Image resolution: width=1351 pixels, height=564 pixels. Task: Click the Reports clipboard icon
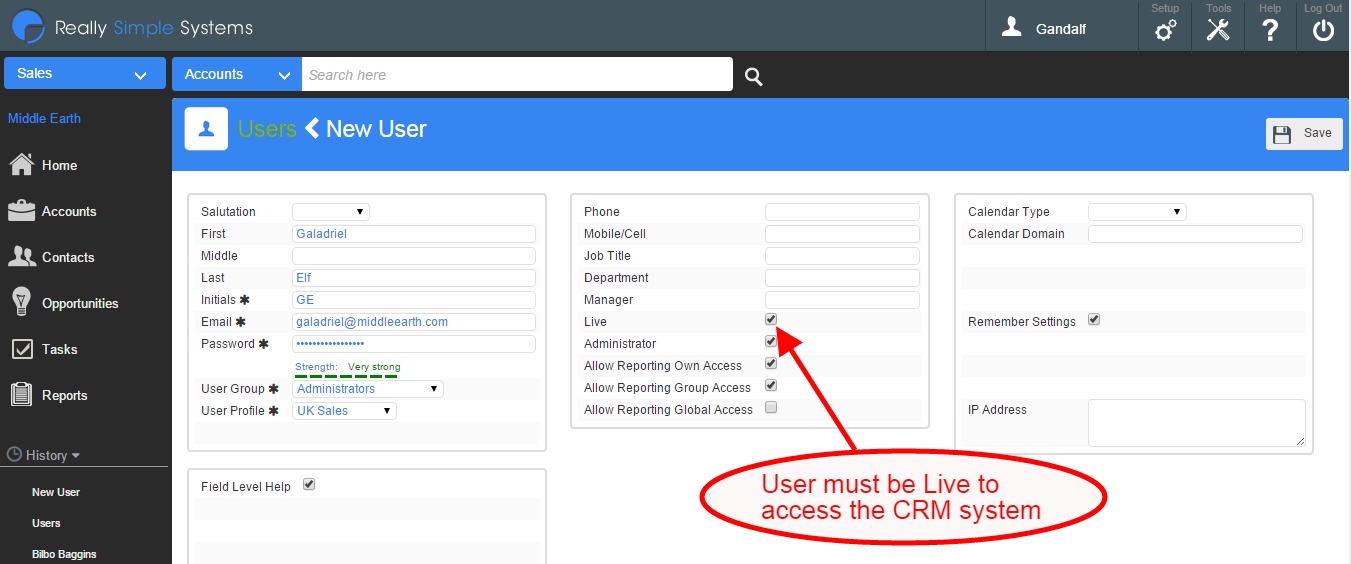point(21,395)
